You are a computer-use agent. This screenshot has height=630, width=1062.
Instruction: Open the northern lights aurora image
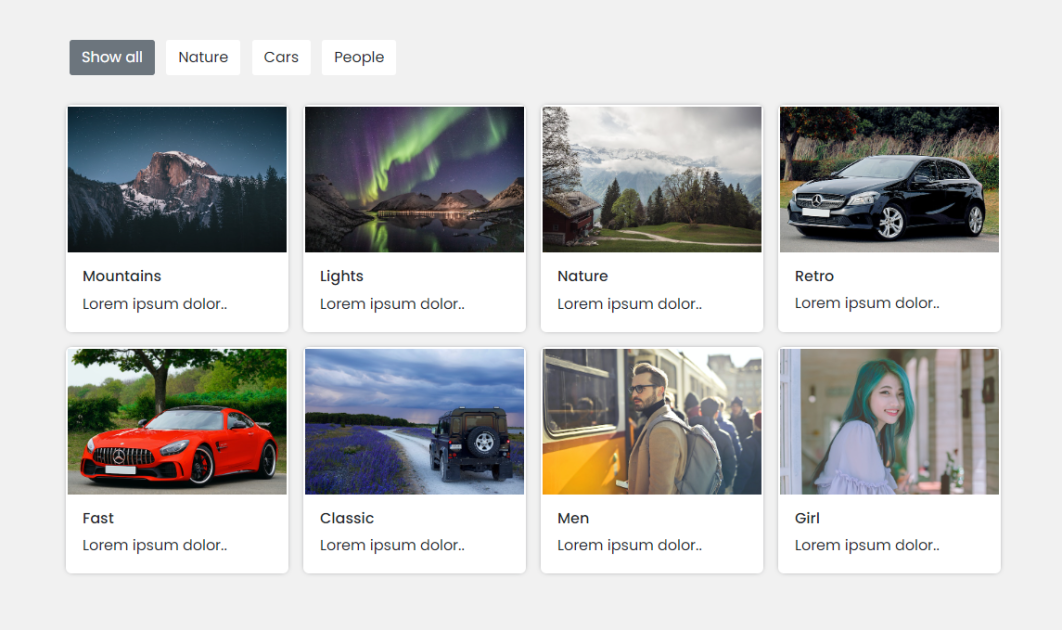click(415, 180)
